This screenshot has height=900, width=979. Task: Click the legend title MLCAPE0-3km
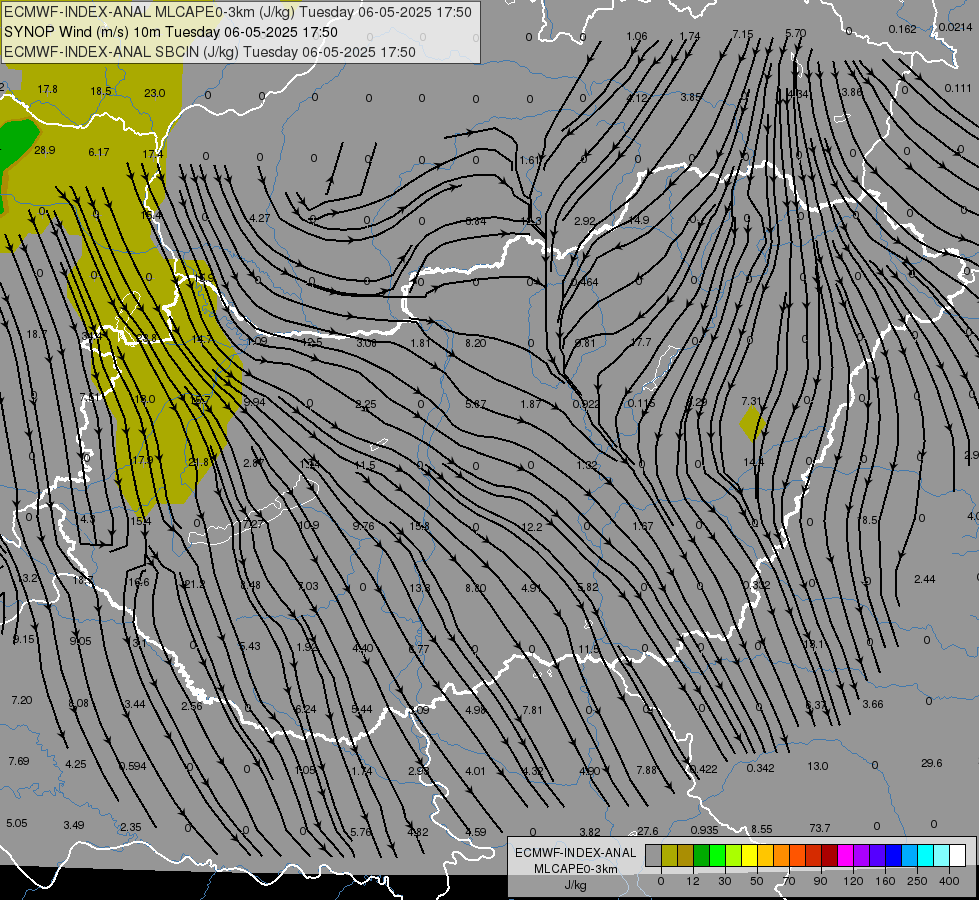click(x=575, y=869)
